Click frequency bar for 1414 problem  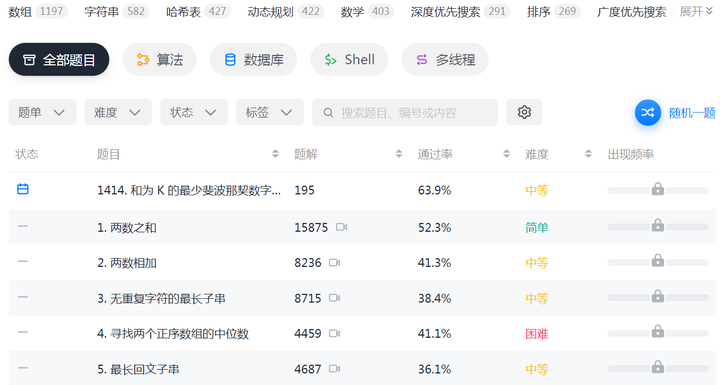coord(658,190)
